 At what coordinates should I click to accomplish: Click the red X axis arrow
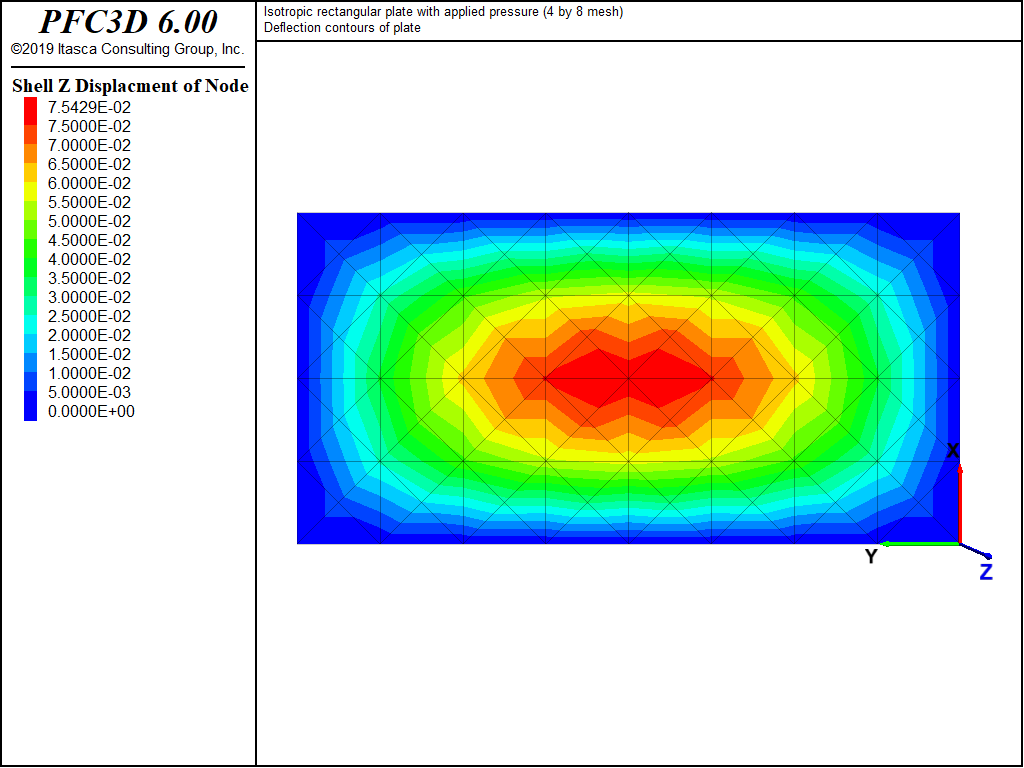(x=960, y=503)
